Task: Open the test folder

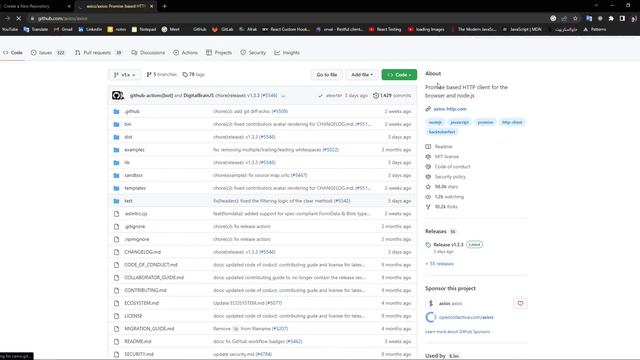Action: tap(128, 201)
